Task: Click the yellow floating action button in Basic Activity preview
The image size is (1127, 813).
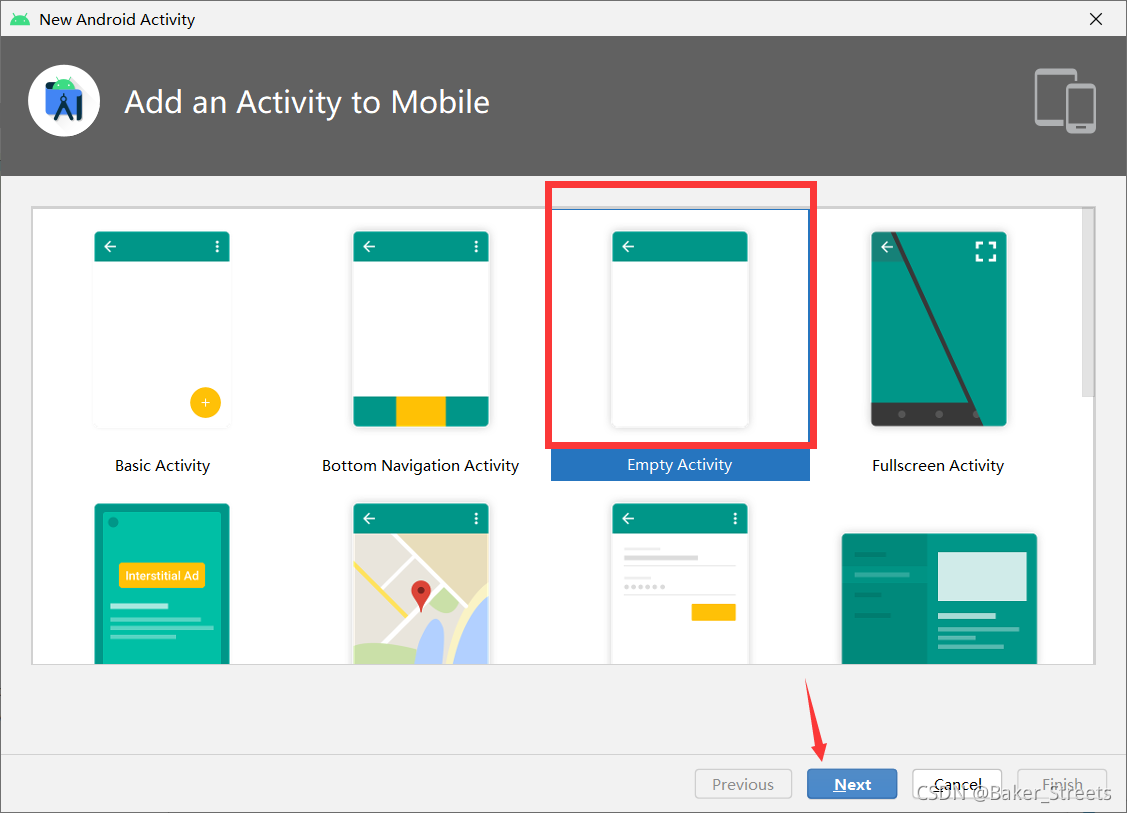Action: [x=205, y=402]
